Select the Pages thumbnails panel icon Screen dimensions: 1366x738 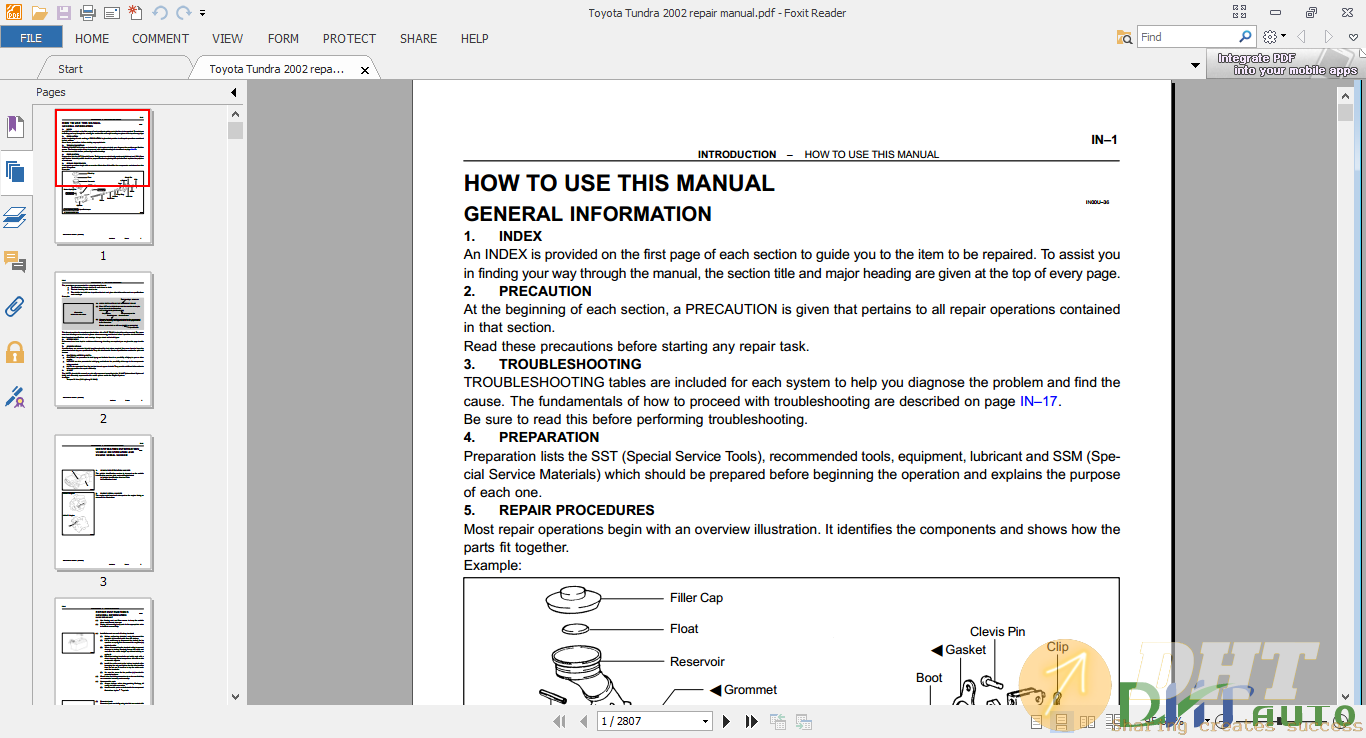tap(15, 171)
